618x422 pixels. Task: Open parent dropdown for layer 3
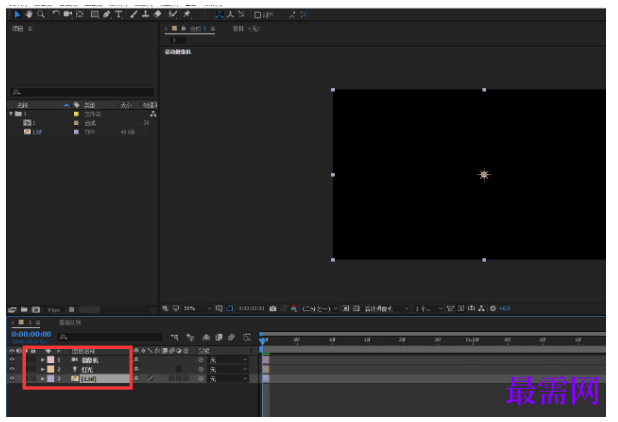point(228,379)
